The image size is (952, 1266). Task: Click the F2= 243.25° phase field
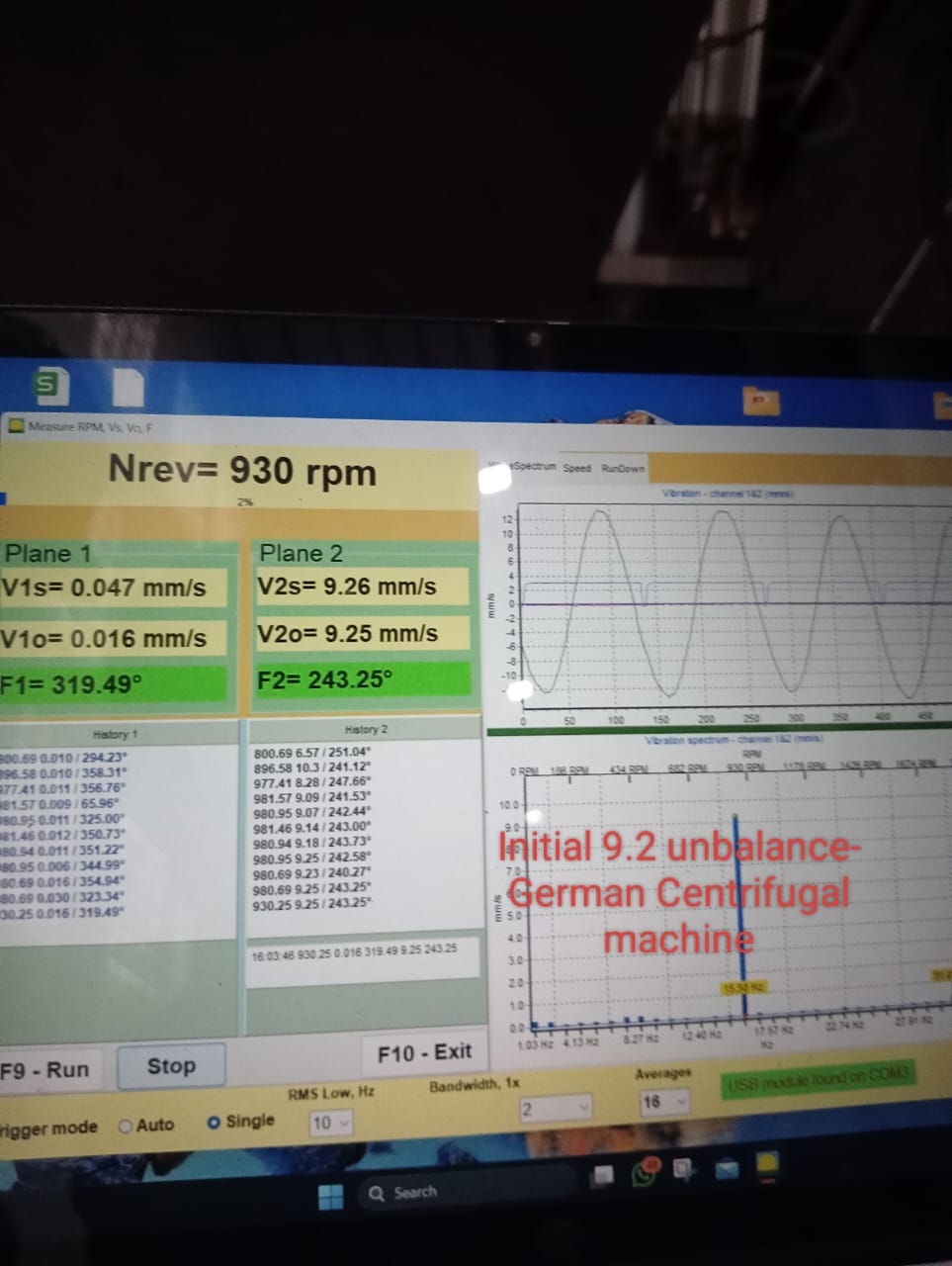tap(361, 679)
